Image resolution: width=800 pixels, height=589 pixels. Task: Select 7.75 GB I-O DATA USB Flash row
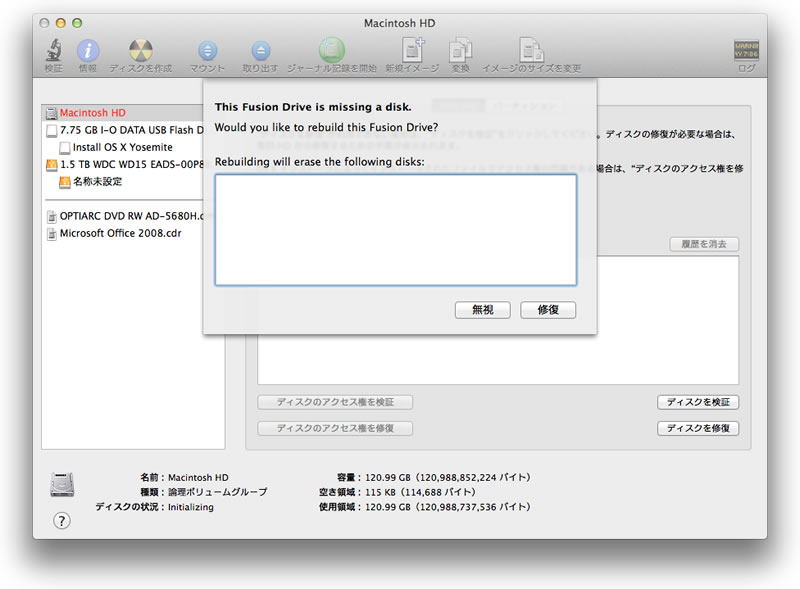pyautogui.click(x=122, y=130)
